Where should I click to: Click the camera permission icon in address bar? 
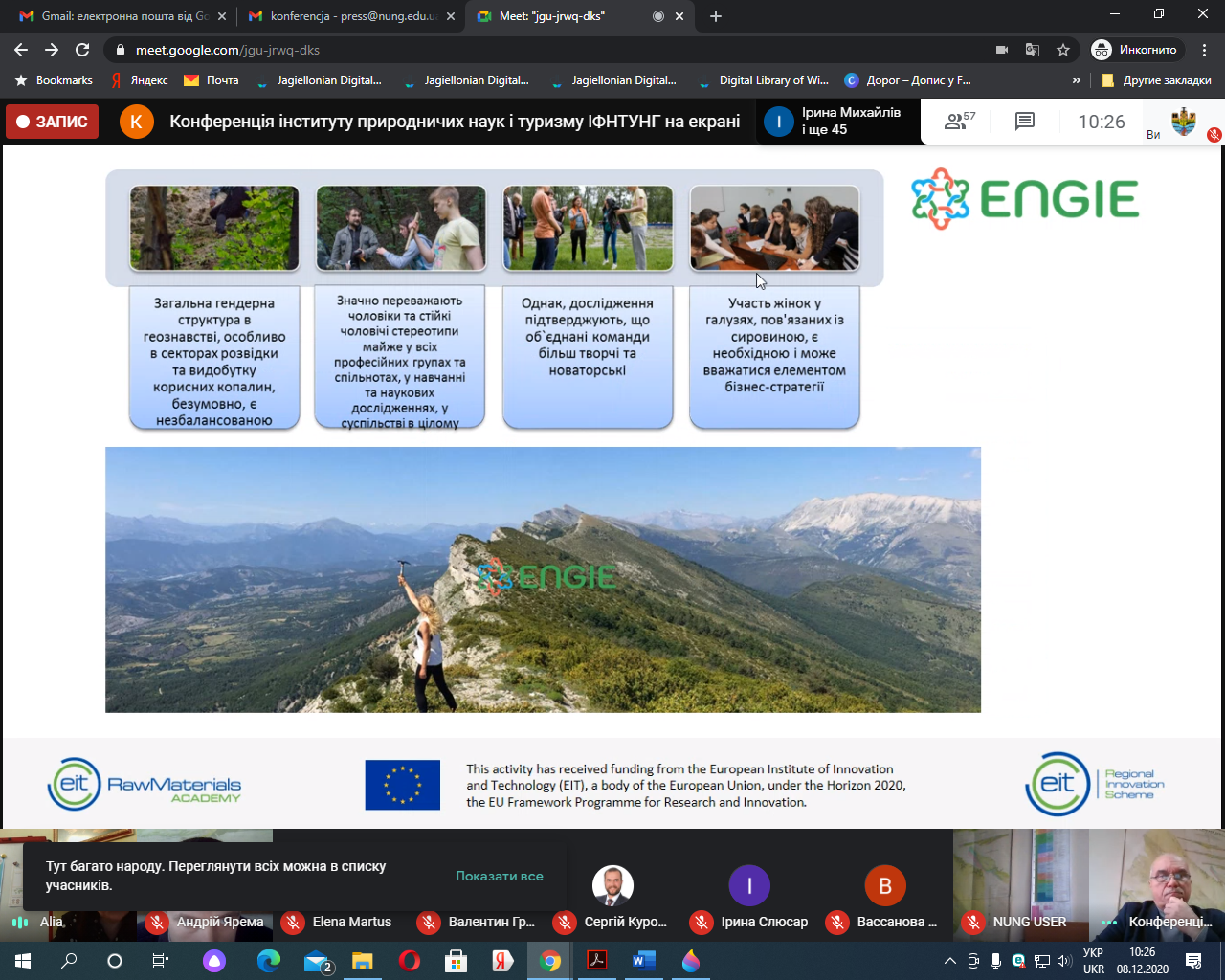1002,50
